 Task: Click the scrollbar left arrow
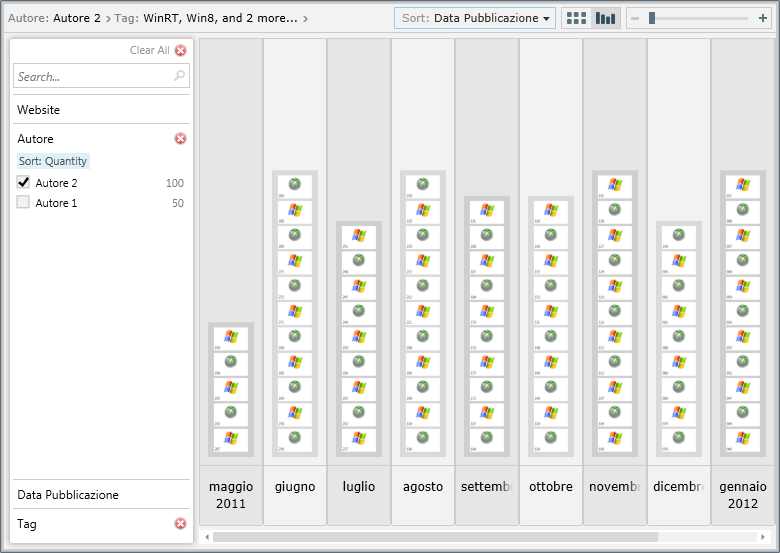207,537
